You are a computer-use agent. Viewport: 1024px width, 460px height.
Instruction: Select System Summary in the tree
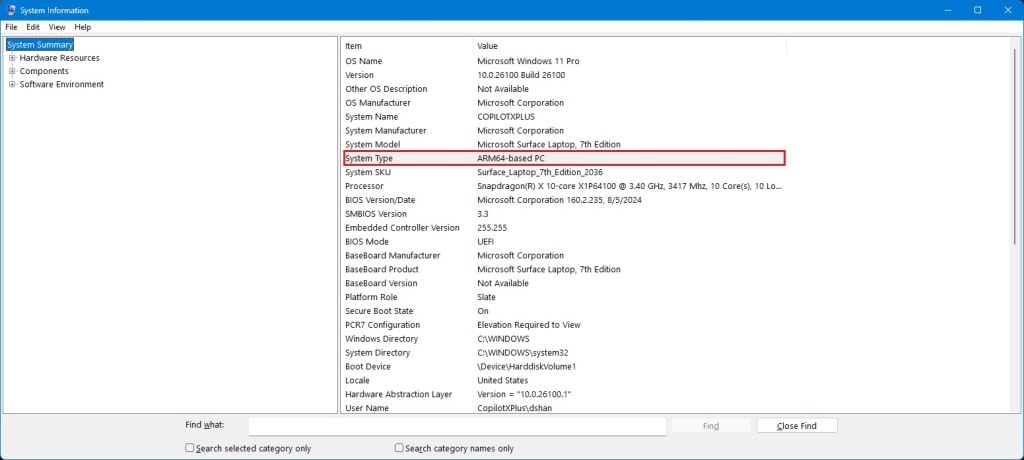coord(40,45)
